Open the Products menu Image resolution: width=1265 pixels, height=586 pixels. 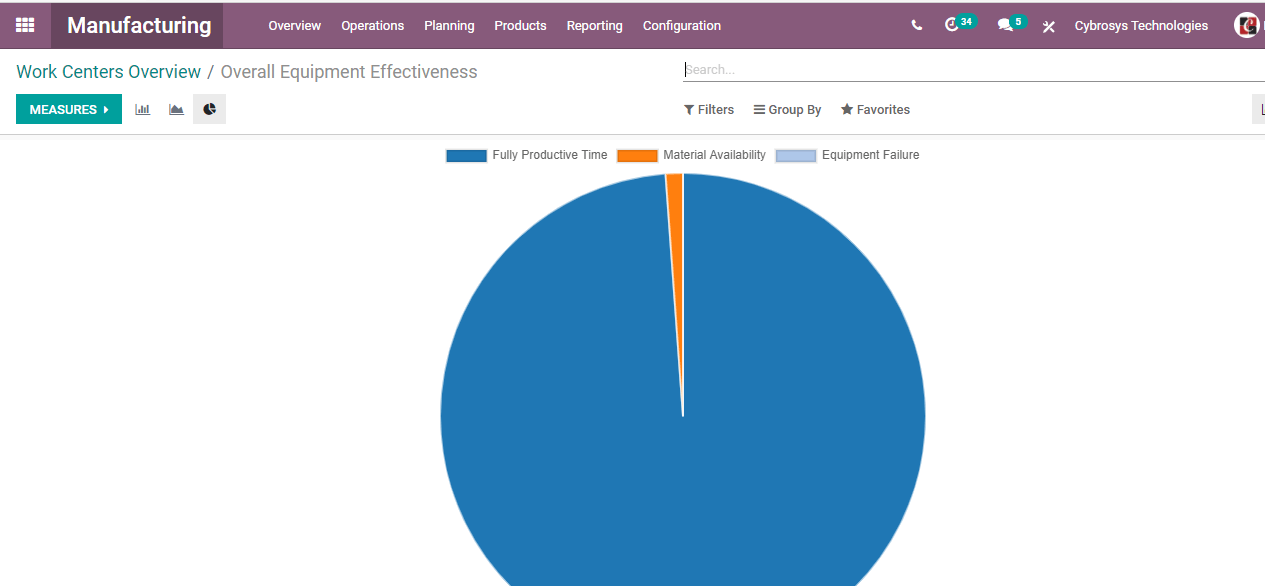520,26
